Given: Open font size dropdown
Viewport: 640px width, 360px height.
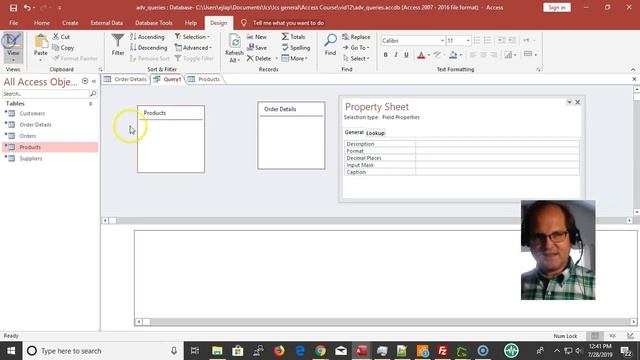Looking at the screenshot, I should 468,41.
